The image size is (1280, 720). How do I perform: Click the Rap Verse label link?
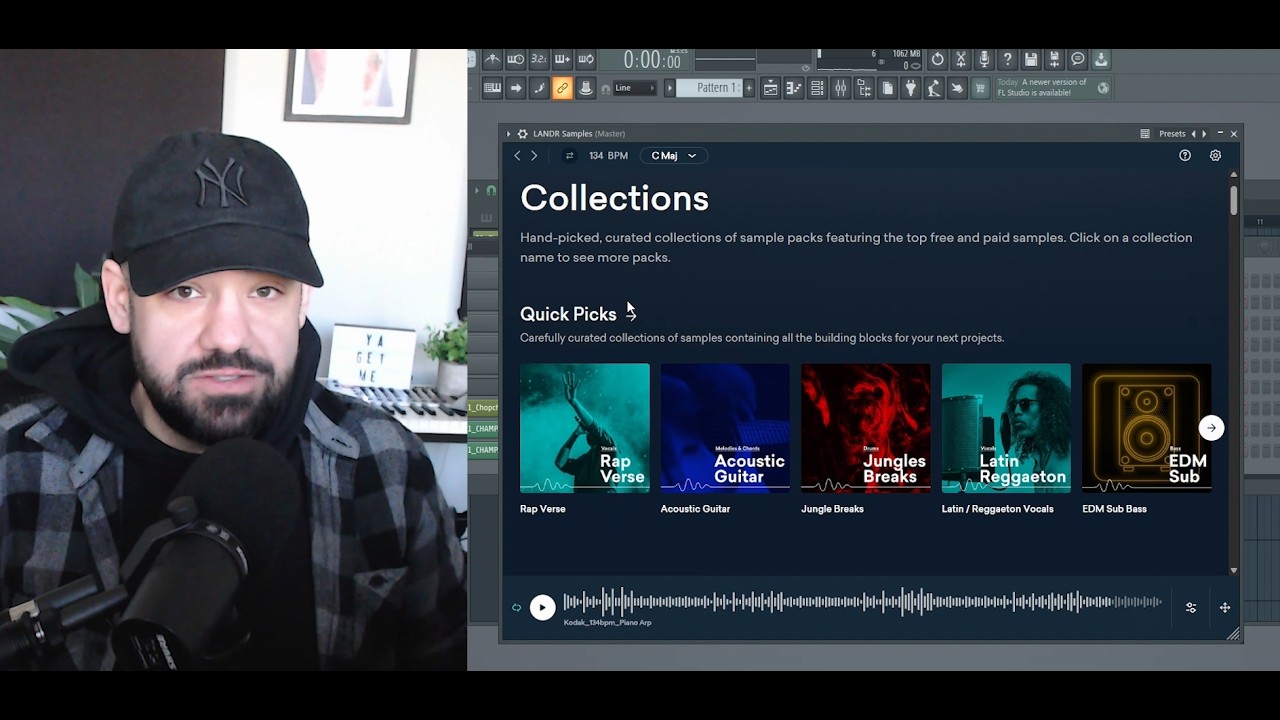(x=543, y=509)
